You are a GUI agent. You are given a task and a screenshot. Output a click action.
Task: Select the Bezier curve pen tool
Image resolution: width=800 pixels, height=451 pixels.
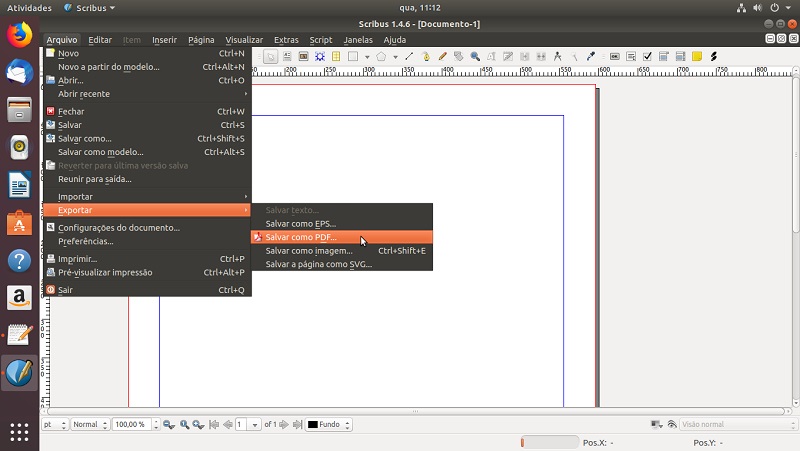(426, 57)
